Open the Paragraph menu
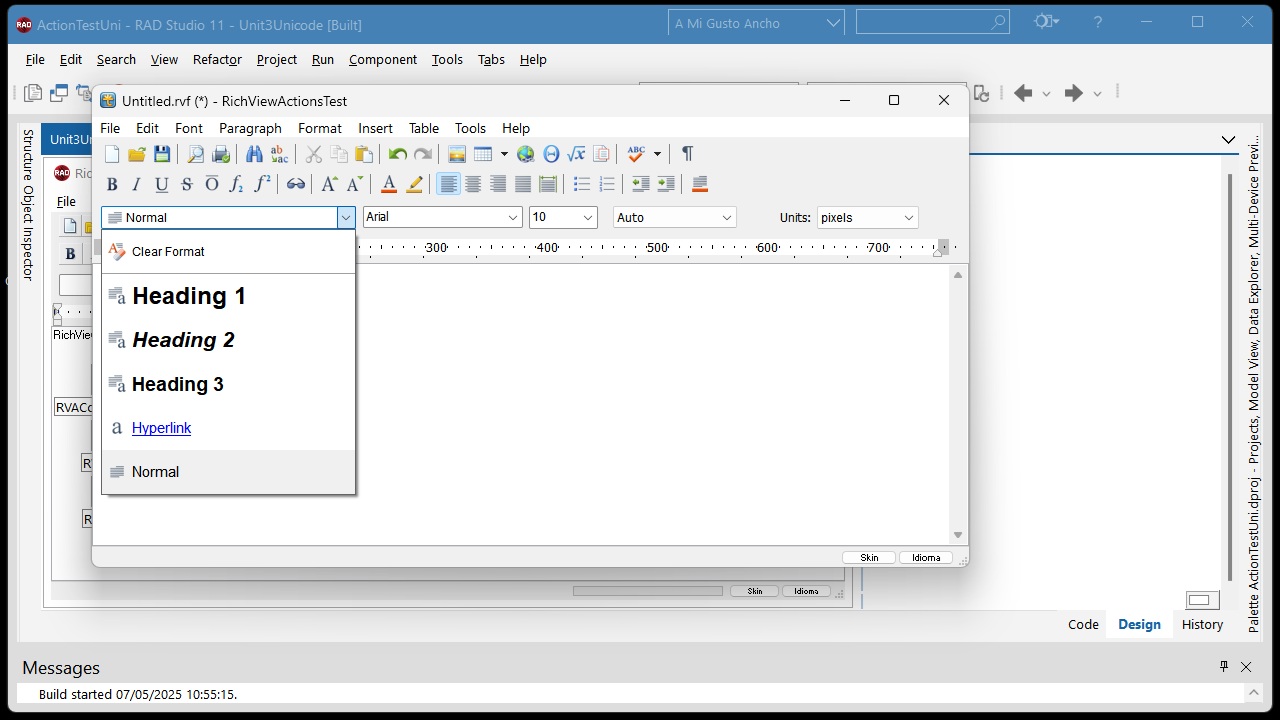 (x=250, y=128)
